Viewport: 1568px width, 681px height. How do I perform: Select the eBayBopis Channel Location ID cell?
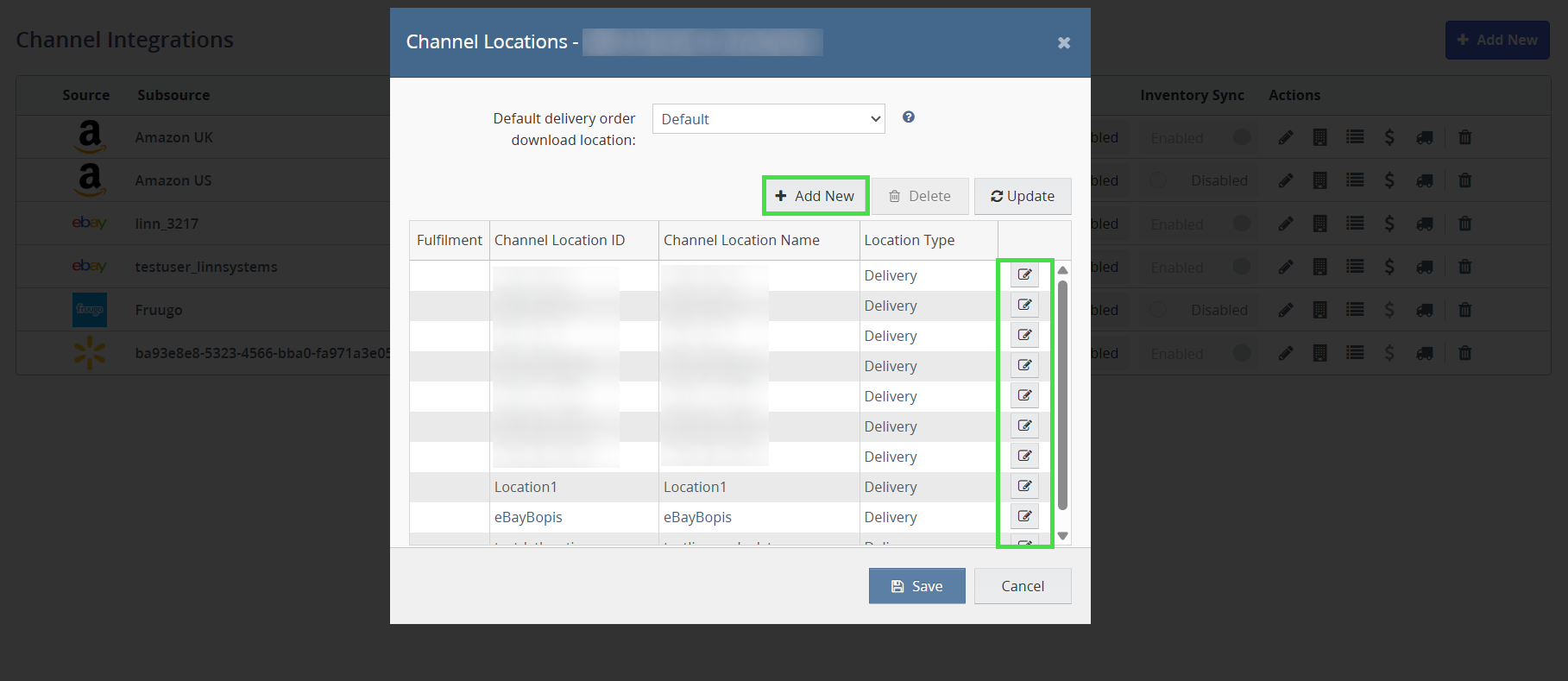(574, 517)
